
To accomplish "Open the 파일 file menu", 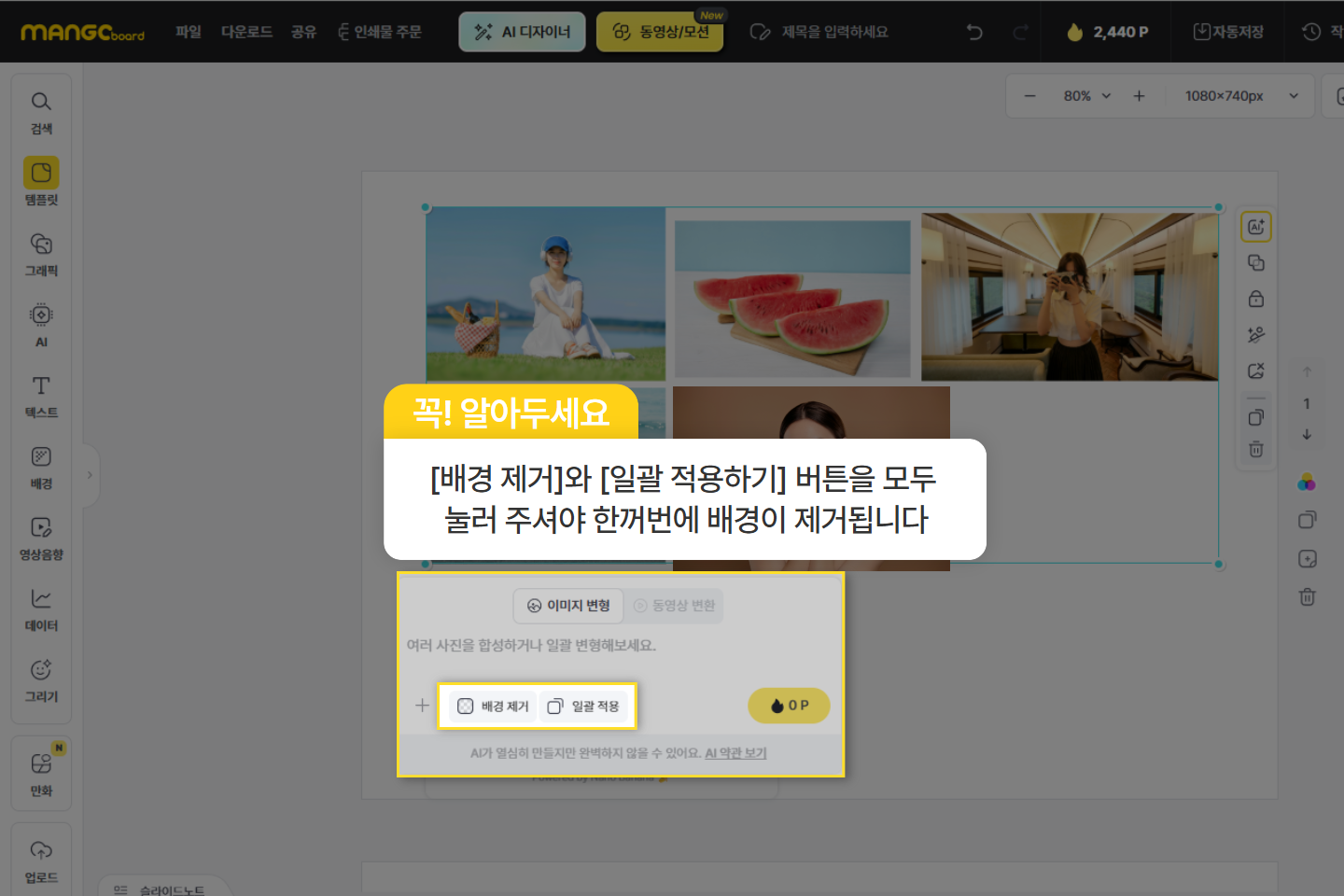I will [189, 32].
